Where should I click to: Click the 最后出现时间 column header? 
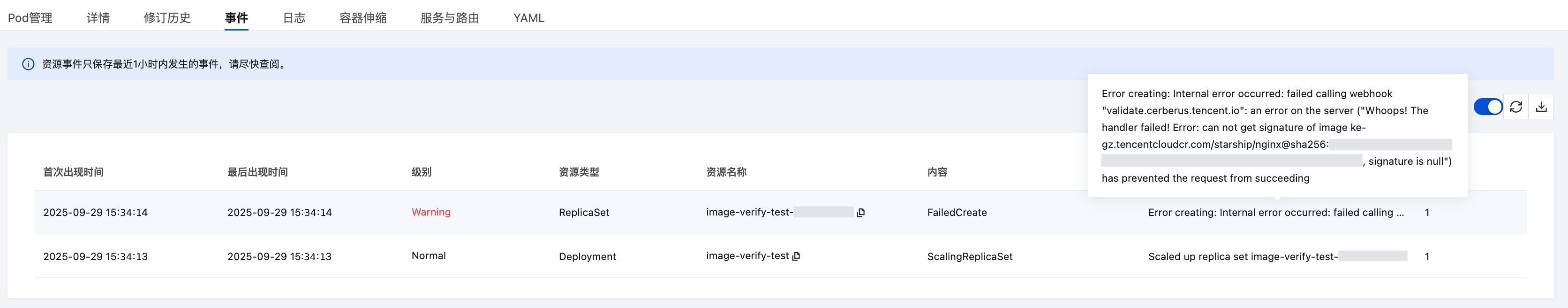(257, 172)
